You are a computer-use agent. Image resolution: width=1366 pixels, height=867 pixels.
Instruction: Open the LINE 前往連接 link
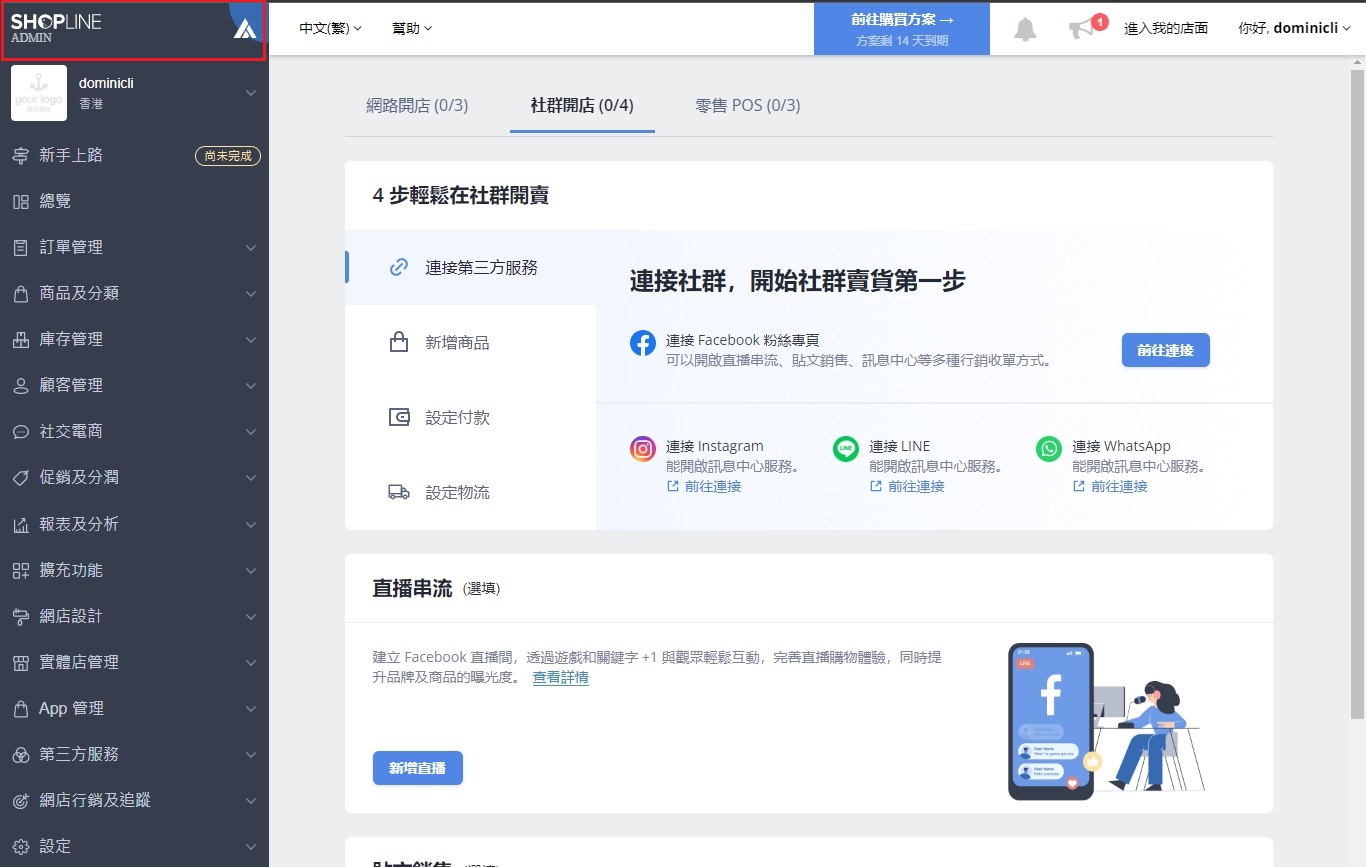point(907,487)
